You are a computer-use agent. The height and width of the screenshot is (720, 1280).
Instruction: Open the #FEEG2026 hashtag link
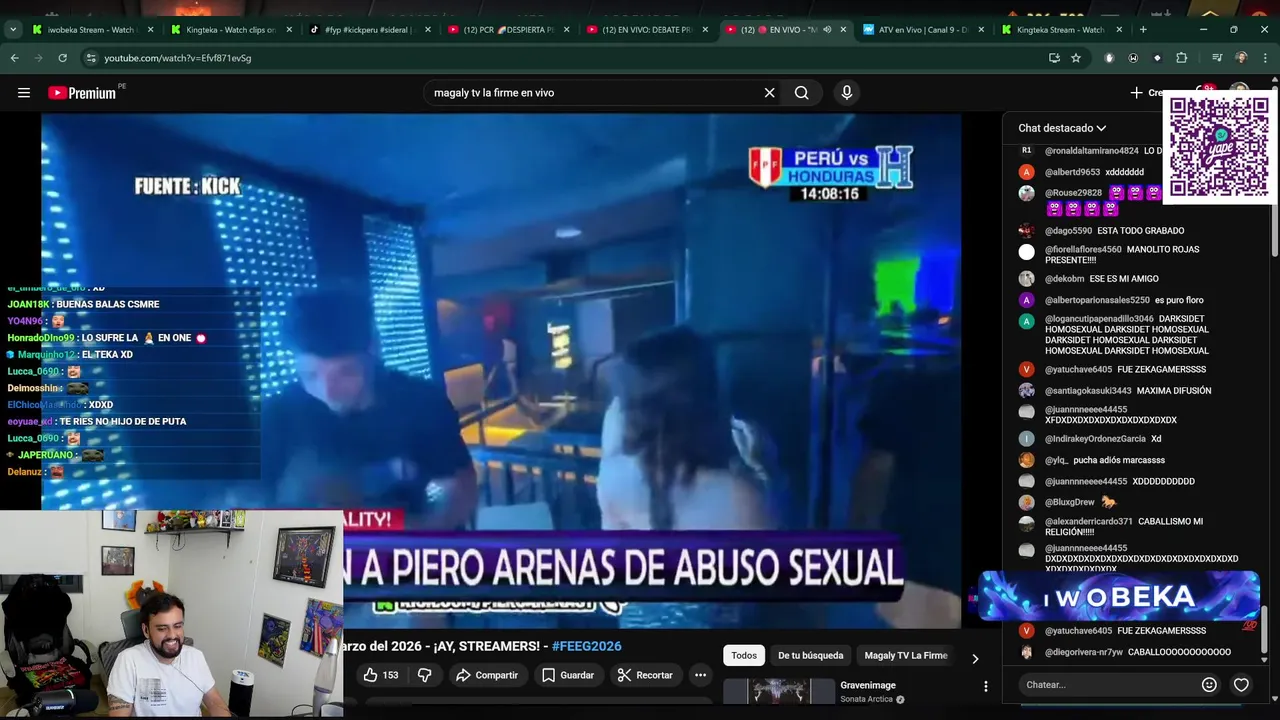[586, 646]
